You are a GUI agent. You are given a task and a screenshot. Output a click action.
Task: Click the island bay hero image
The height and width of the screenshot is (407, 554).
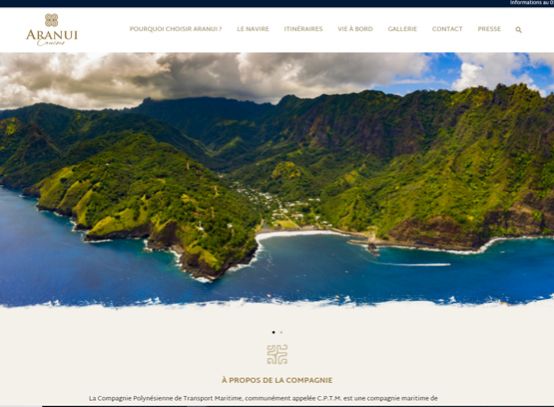coord(277,179)
